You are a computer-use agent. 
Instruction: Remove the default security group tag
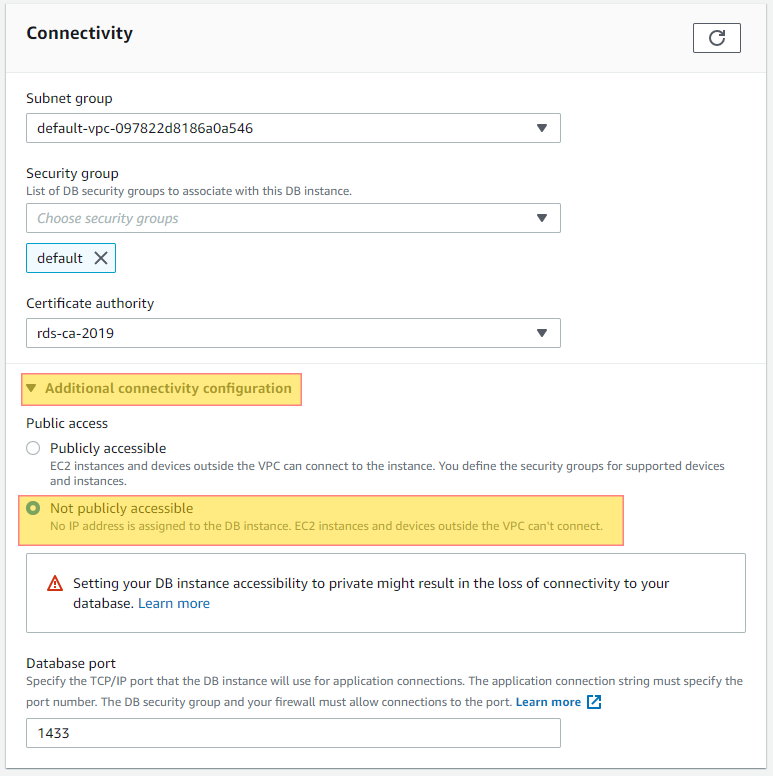click(x=101, y=258)
